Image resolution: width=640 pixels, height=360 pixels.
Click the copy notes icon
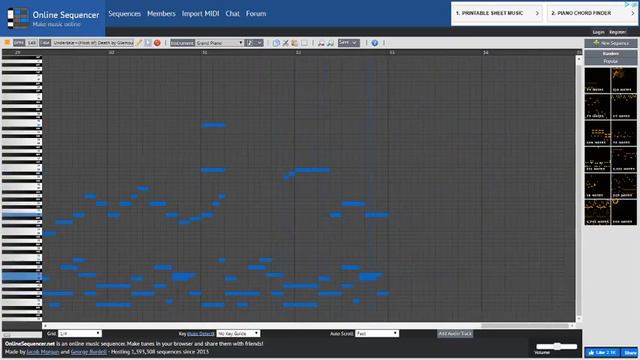tap(276, 43)
